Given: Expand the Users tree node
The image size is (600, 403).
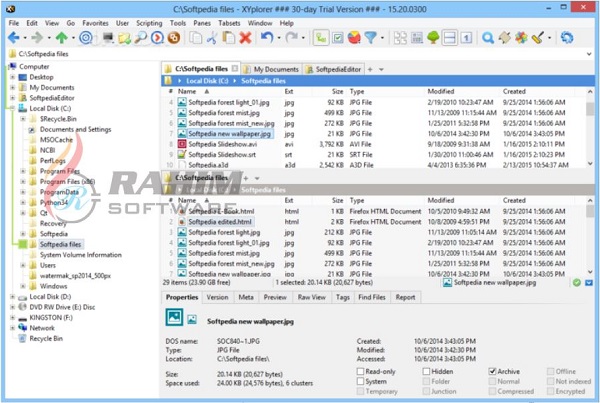Looking at the screenshot, I should 23,265.
